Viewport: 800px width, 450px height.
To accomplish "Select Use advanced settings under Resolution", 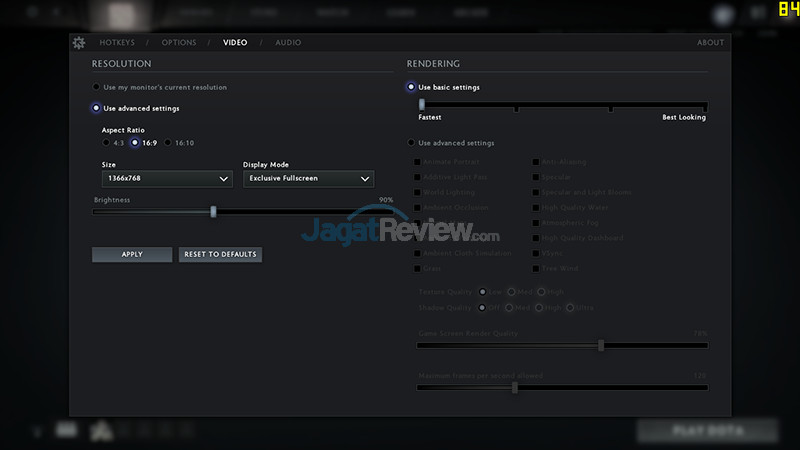I will pos(96,108).
